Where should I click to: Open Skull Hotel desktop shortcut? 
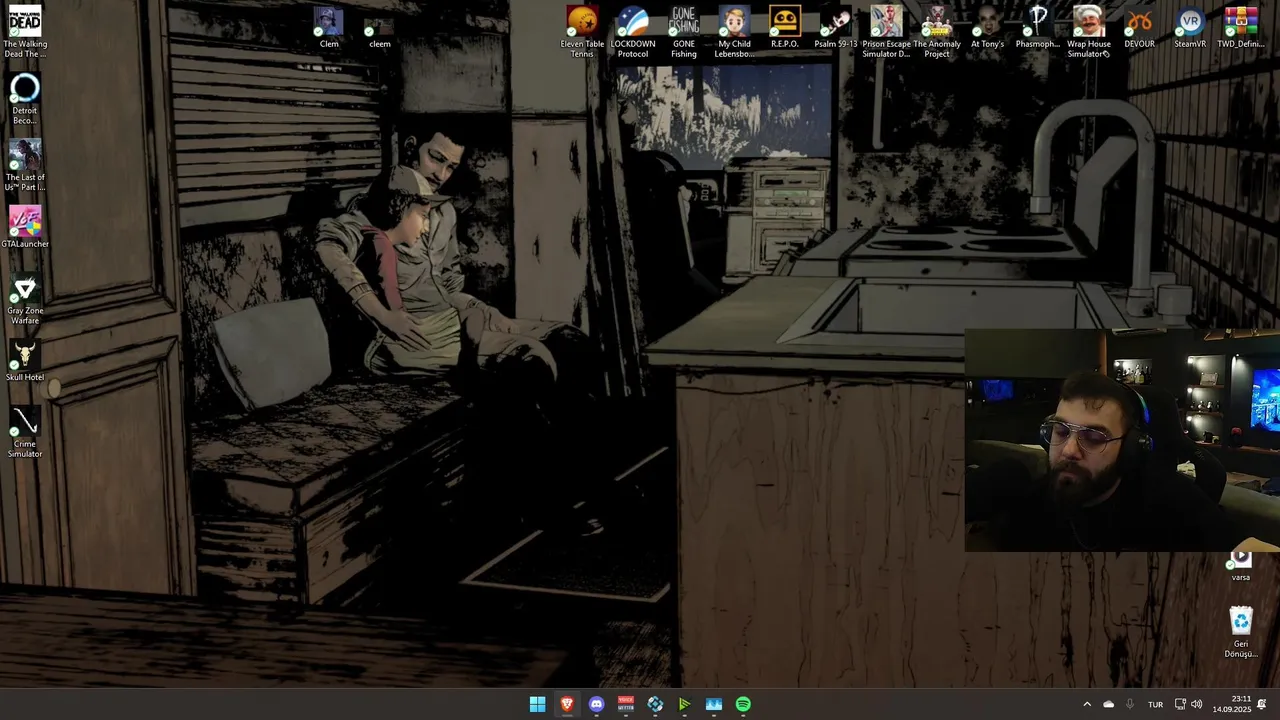coord(25,361)
